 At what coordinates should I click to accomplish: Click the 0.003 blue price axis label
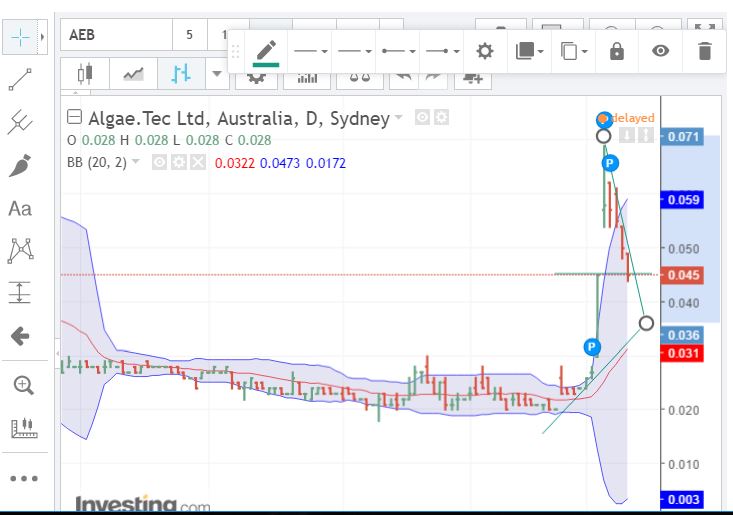tap(683, 500)
